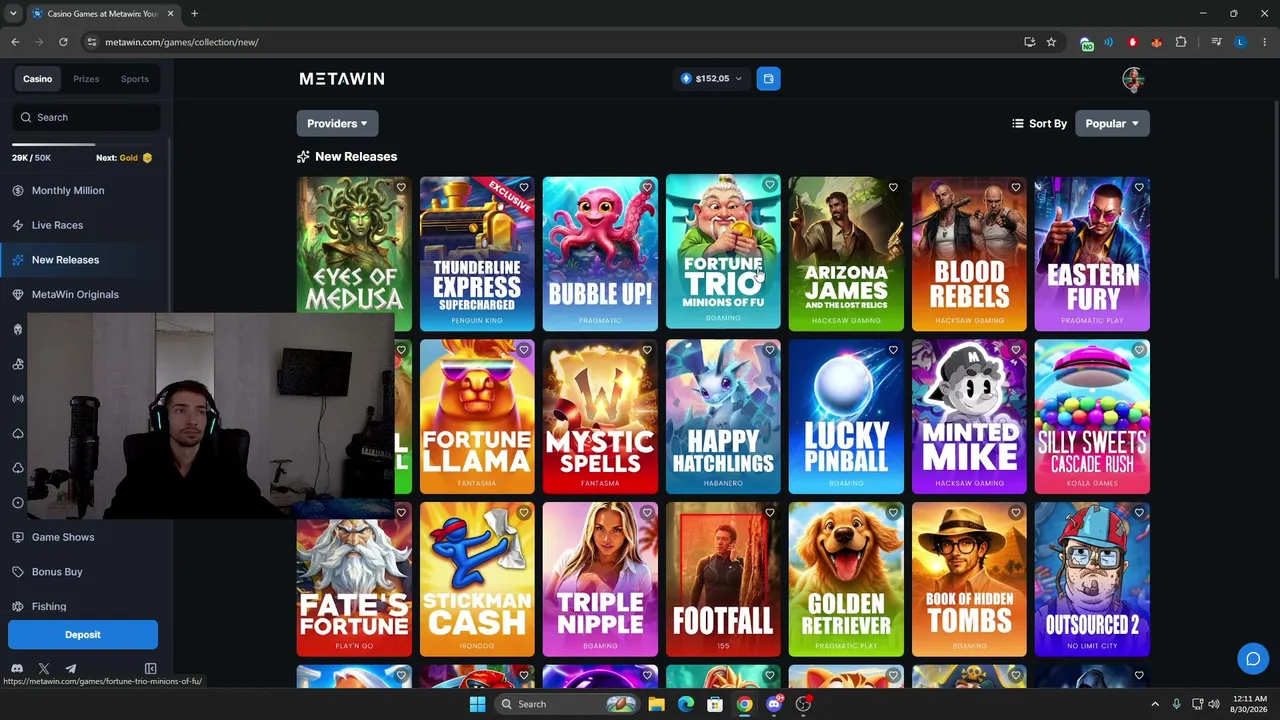Screen dimensions: 1280x720
Task: Switch to the Sports tab
Action: tap(135, 79)
